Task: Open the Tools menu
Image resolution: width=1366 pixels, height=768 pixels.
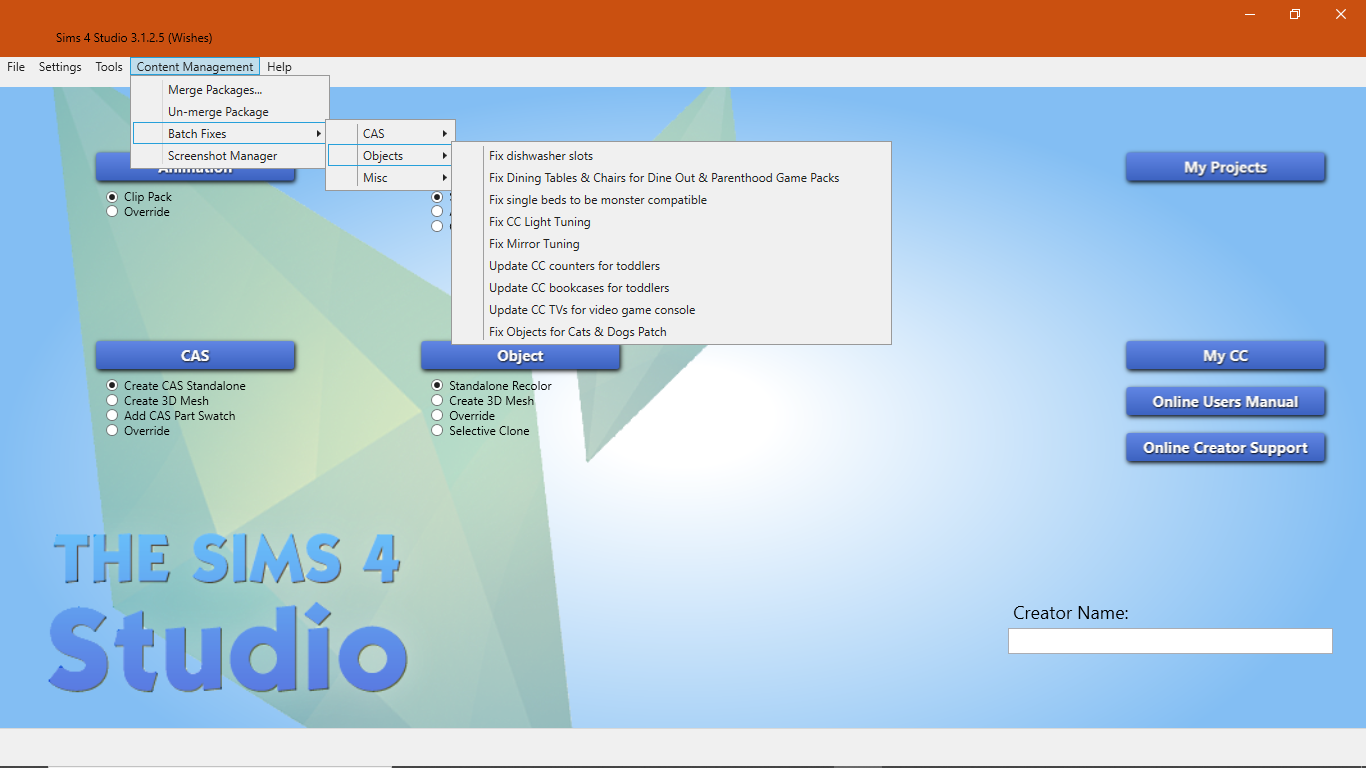Action: click(x=109, y=67)
